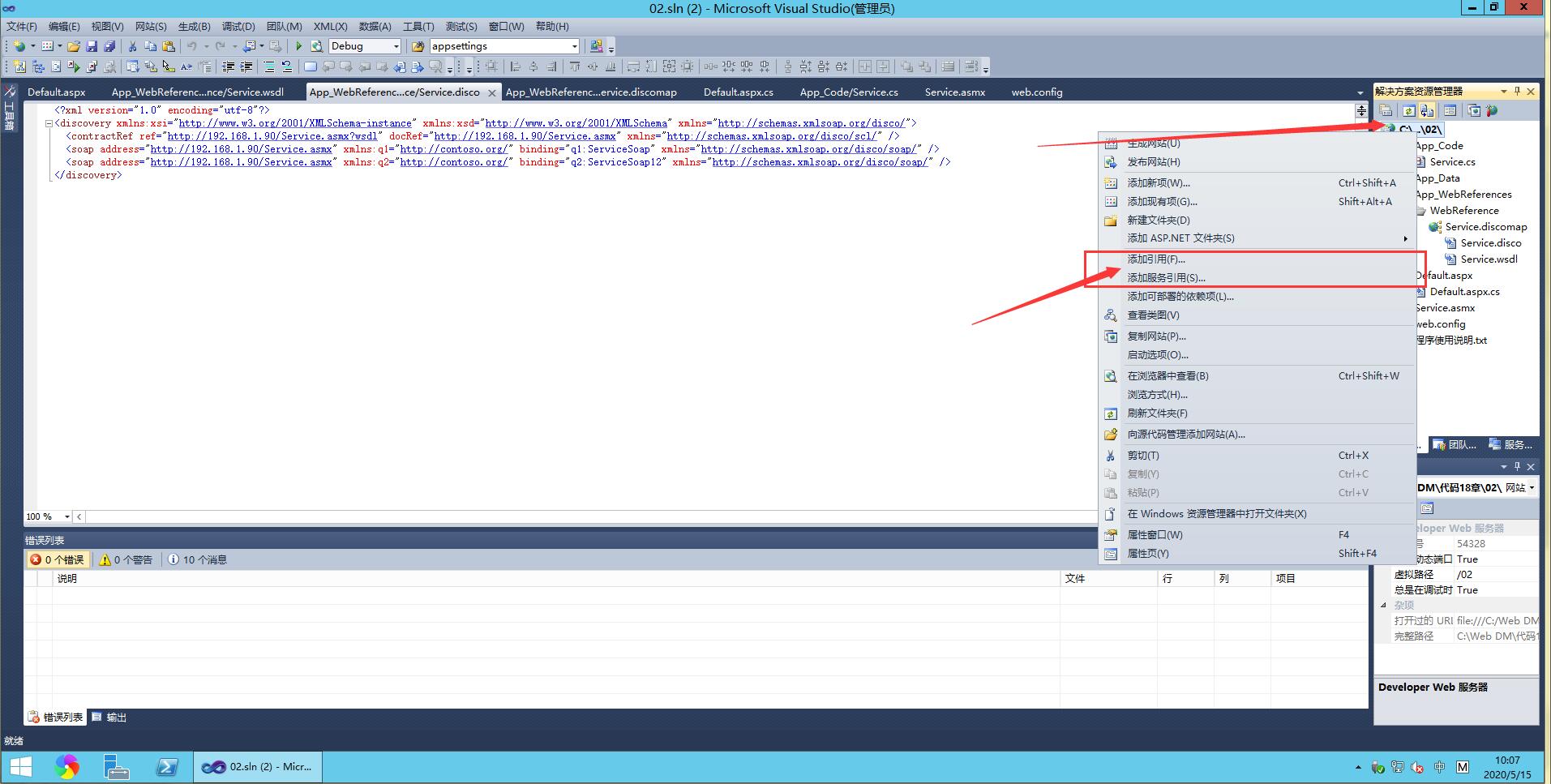Click the colorful browser icon in taskbar
This screenshot has width=1551, height=784.
coord(67,767)
